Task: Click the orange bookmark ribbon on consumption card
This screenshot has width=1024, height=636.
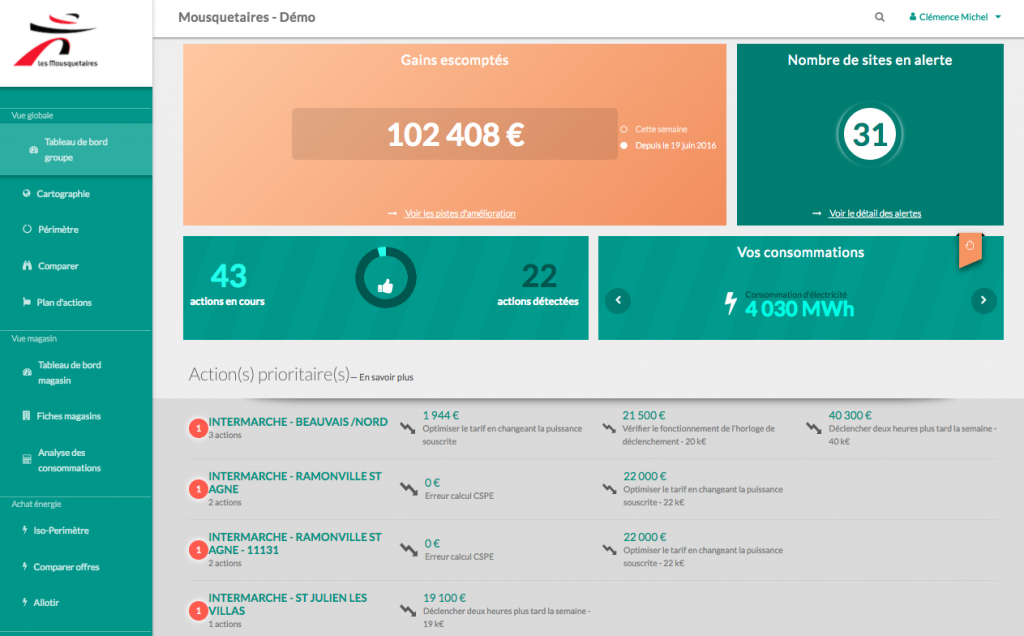Action: (x=970, y=251)
